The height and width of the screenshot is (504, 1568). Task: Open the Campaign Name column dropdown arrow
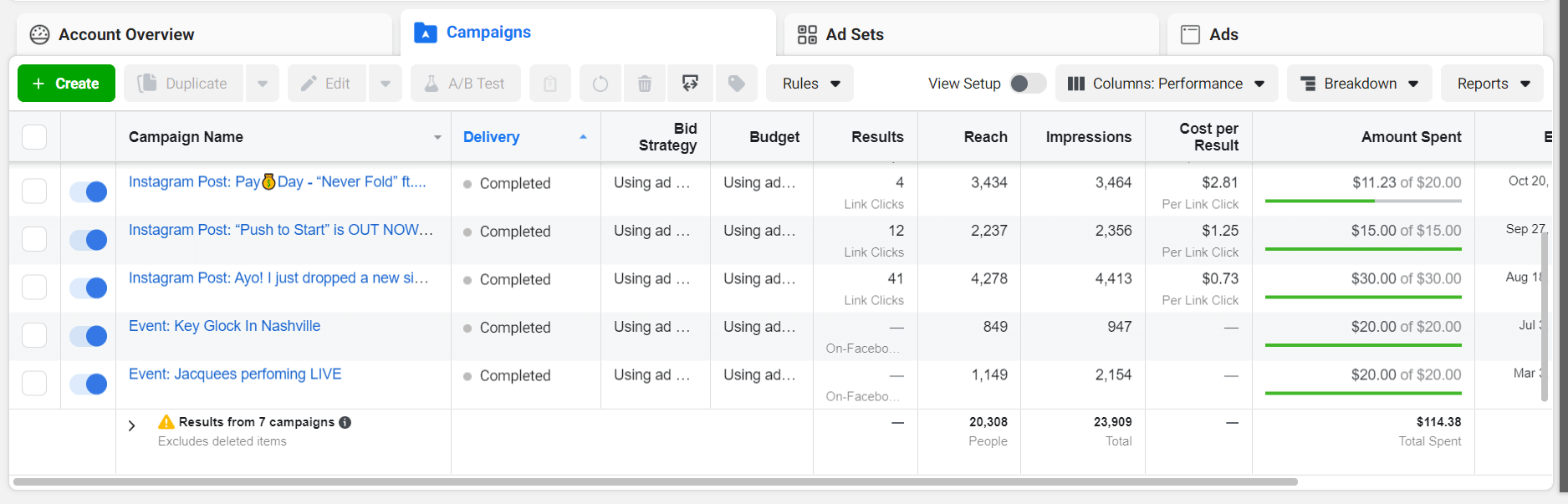point(437,137)
